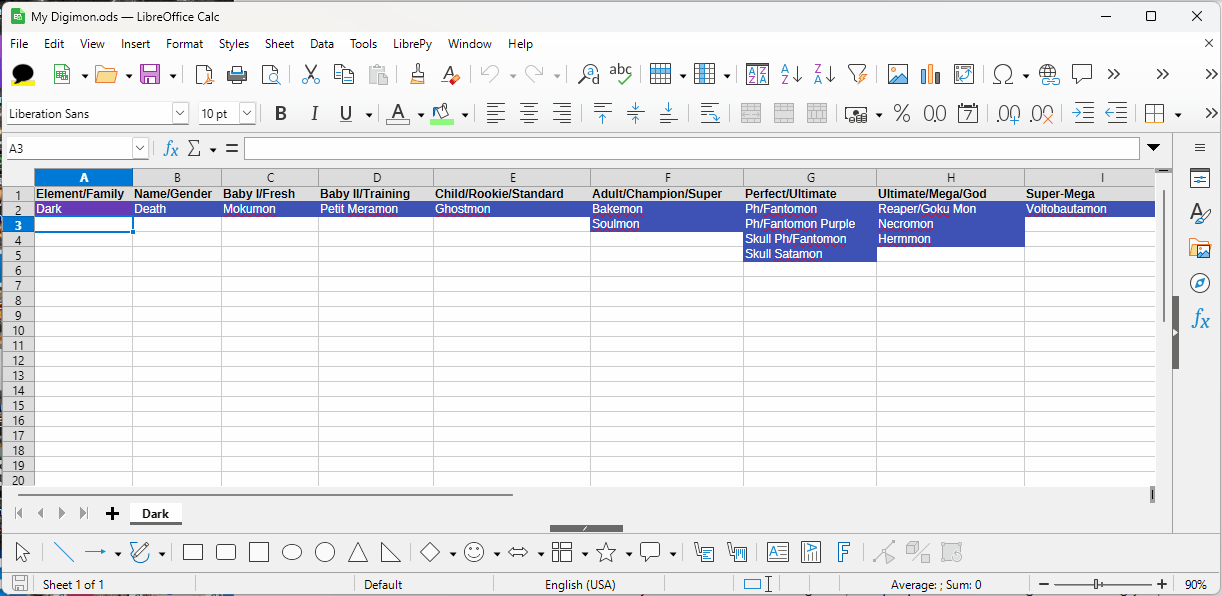Image resolution: width=1222 pixels, height=596 pixels.
Task: Select the Ellipse shape tool
Action: click(x=292, y=552)
